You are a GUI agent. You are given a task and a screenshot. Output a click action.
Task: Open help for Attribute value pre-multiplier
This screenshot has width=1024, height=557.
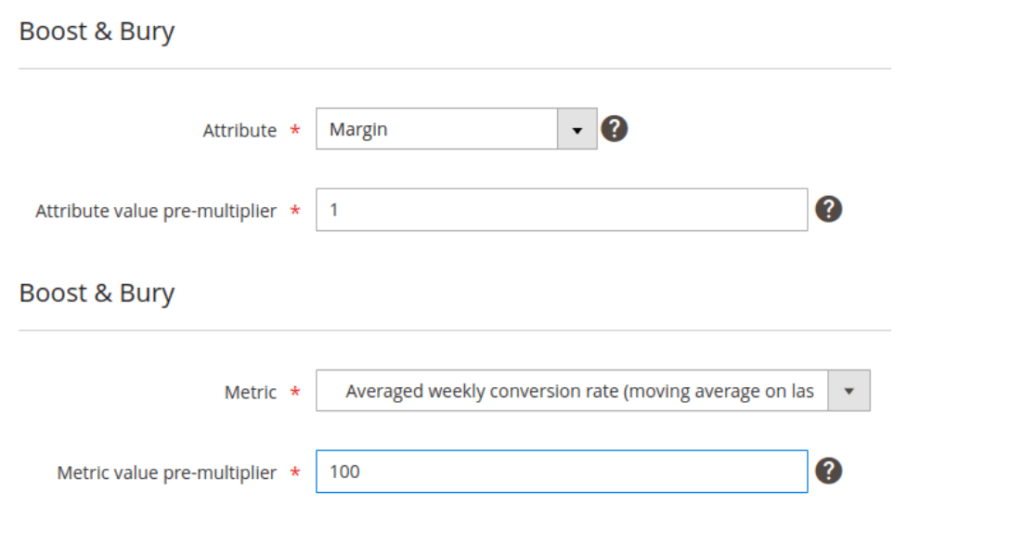point(828,209)
